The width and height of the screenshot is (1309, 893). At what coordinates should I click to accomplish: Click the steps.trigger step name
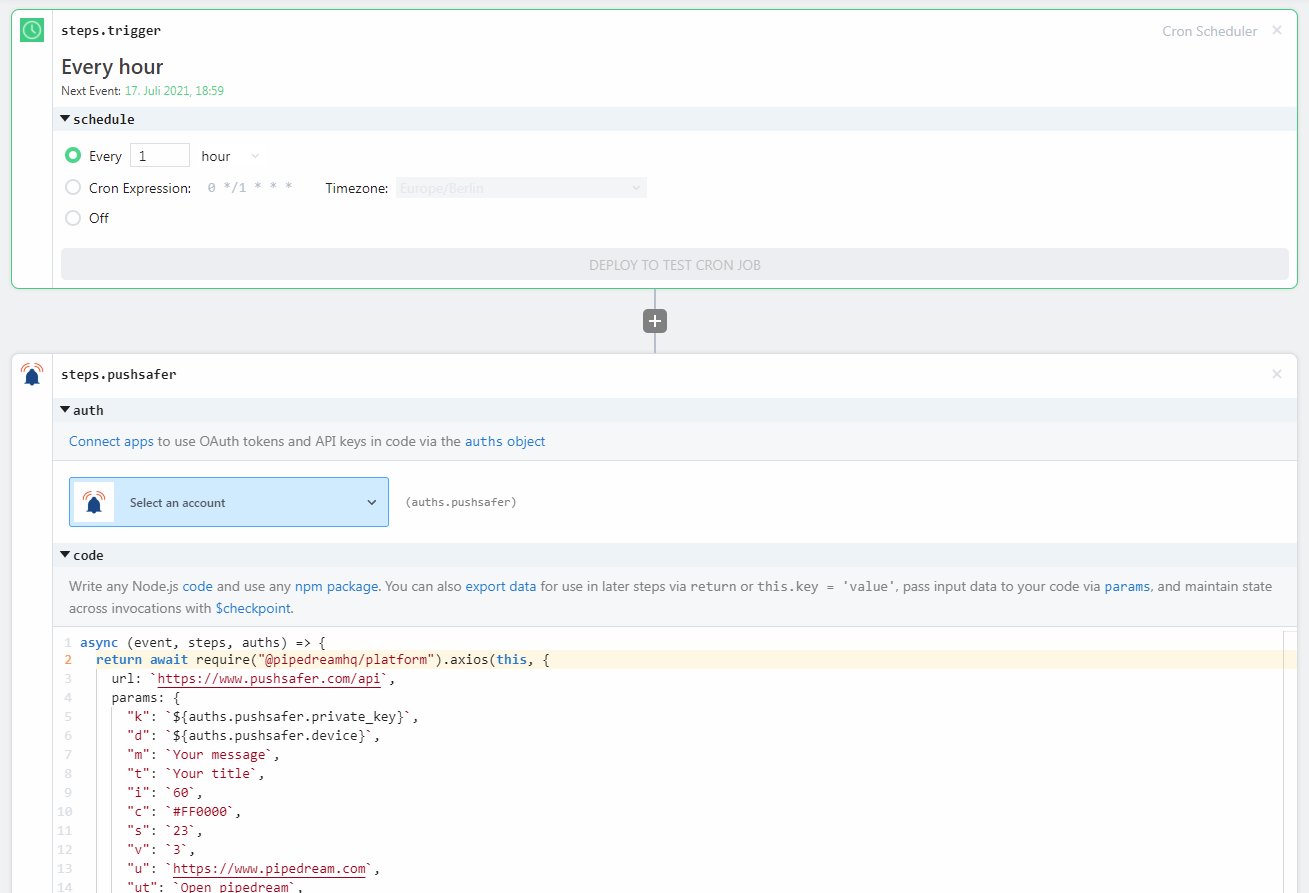(x=111, y=30)
